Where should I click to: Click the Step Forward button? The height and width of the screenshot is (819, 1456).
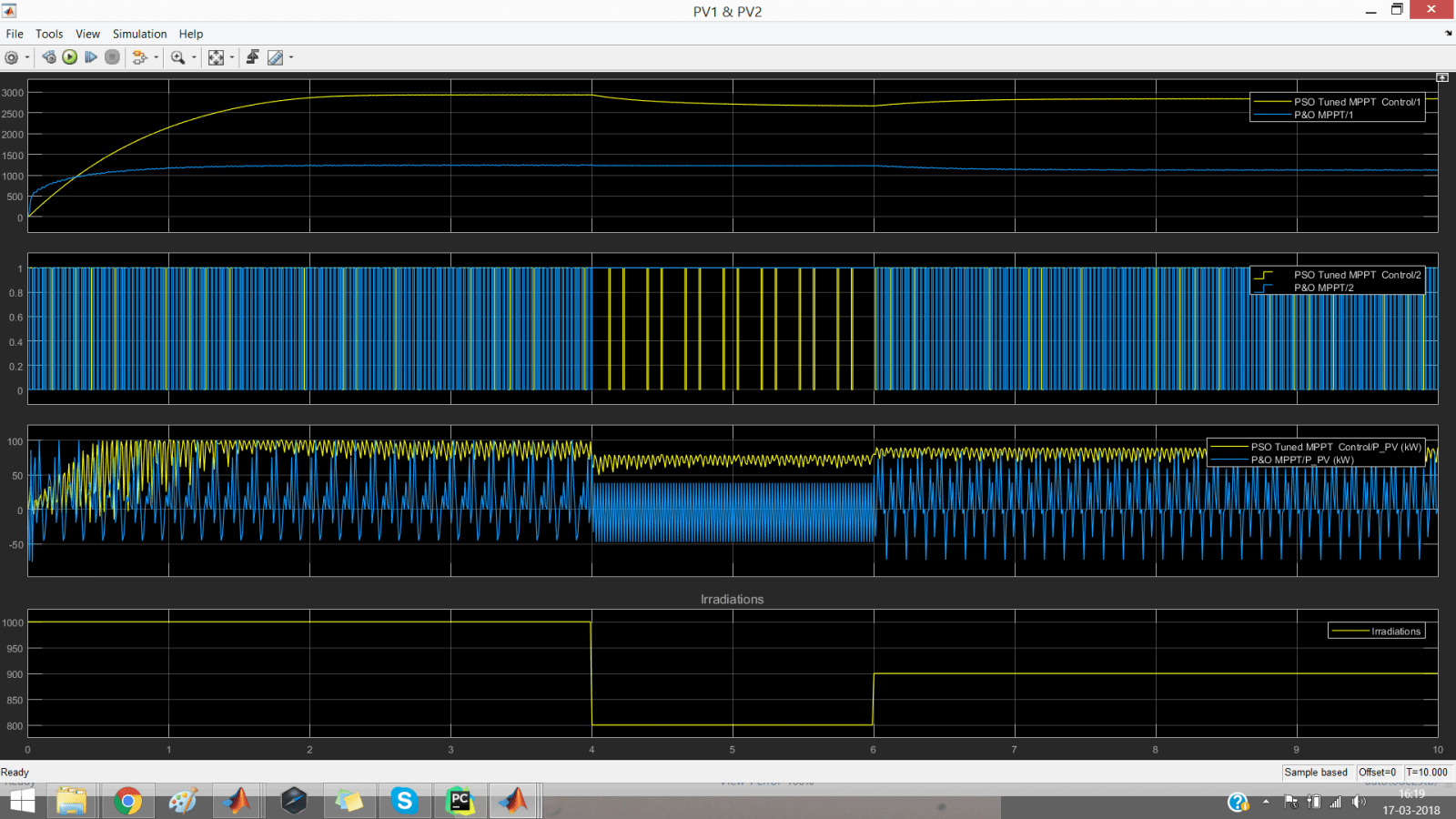point(91,57)
